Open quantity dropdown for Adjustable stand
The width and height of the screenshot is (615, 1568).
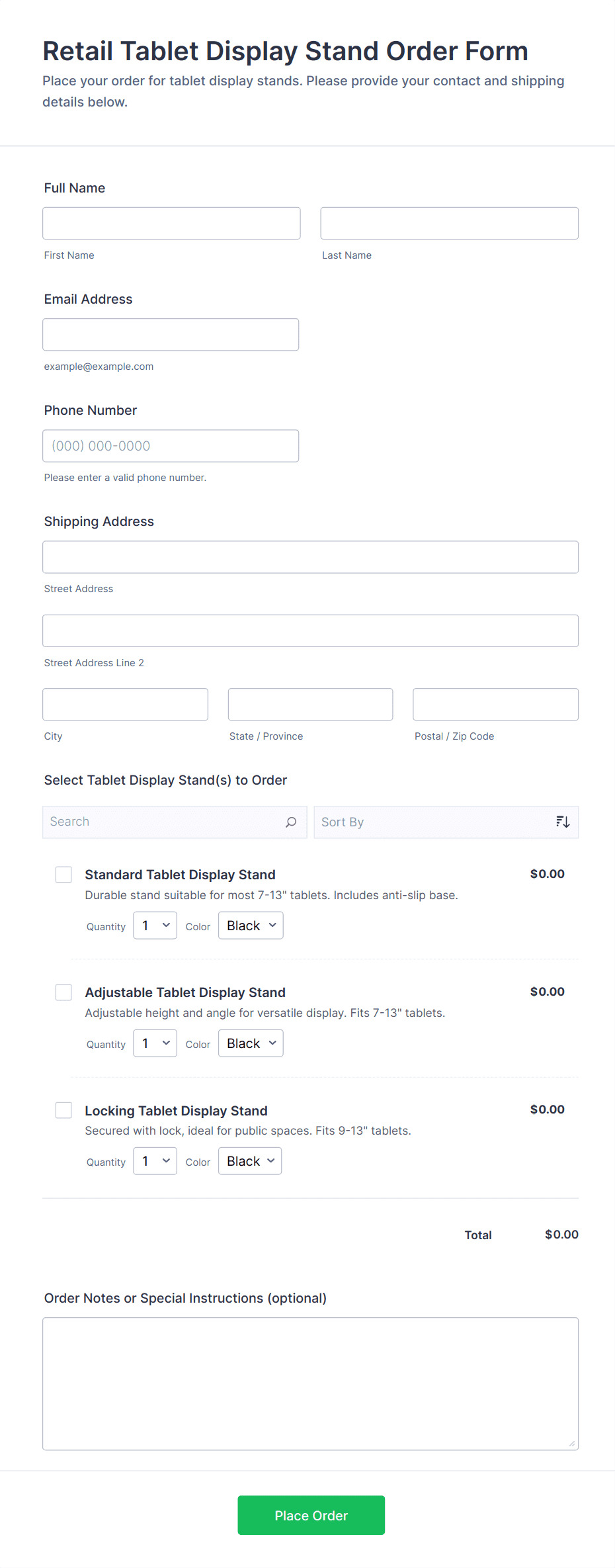coord(155,1043)
